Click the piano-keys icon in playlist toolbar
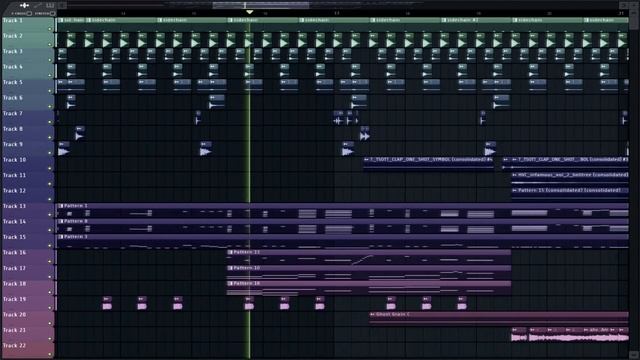640x360 pixels. (50, 5)
